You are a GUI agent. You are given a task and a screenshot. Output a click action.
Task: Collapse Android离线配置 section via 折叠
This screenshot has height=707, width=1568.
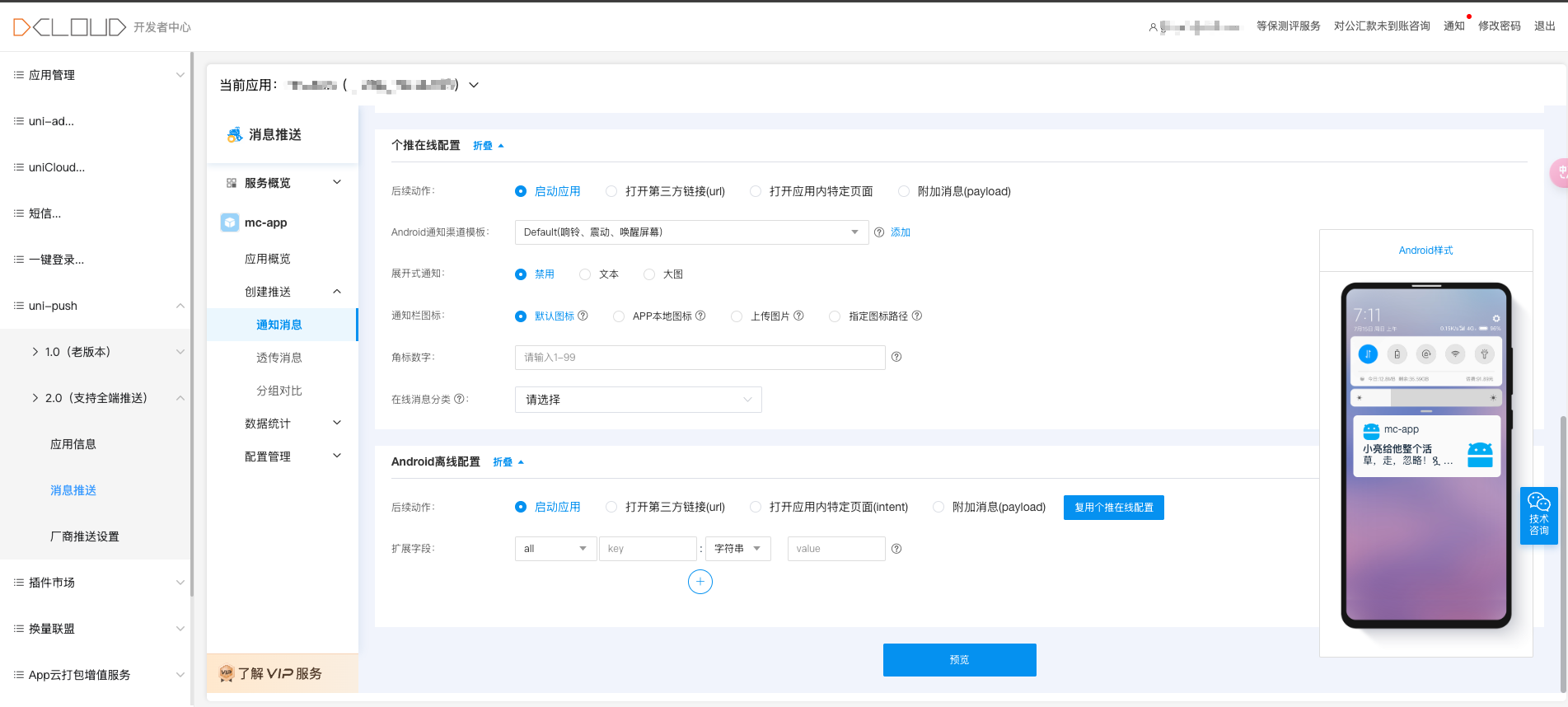[508, 462]
